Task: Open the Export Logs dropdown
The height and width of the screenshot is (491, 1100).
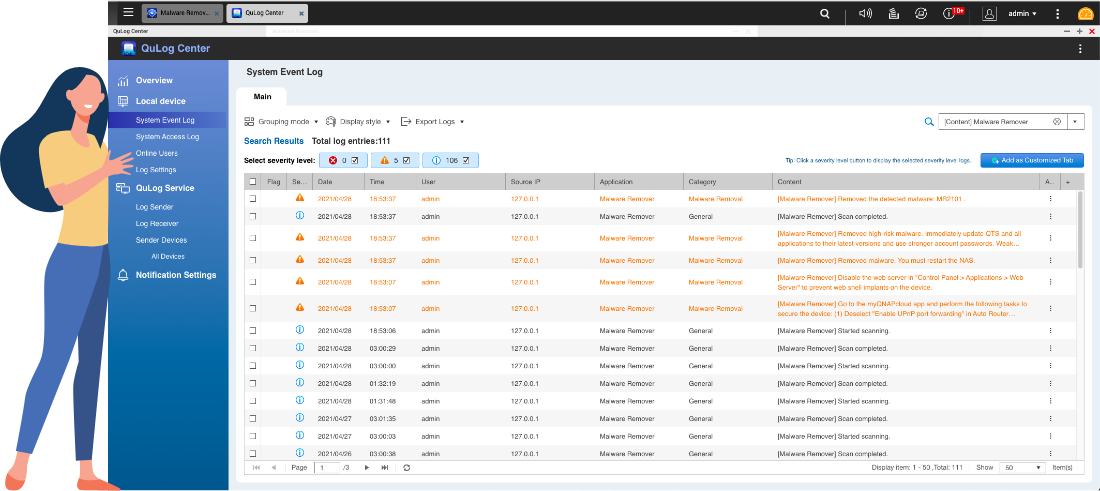Action: point(433,121)
